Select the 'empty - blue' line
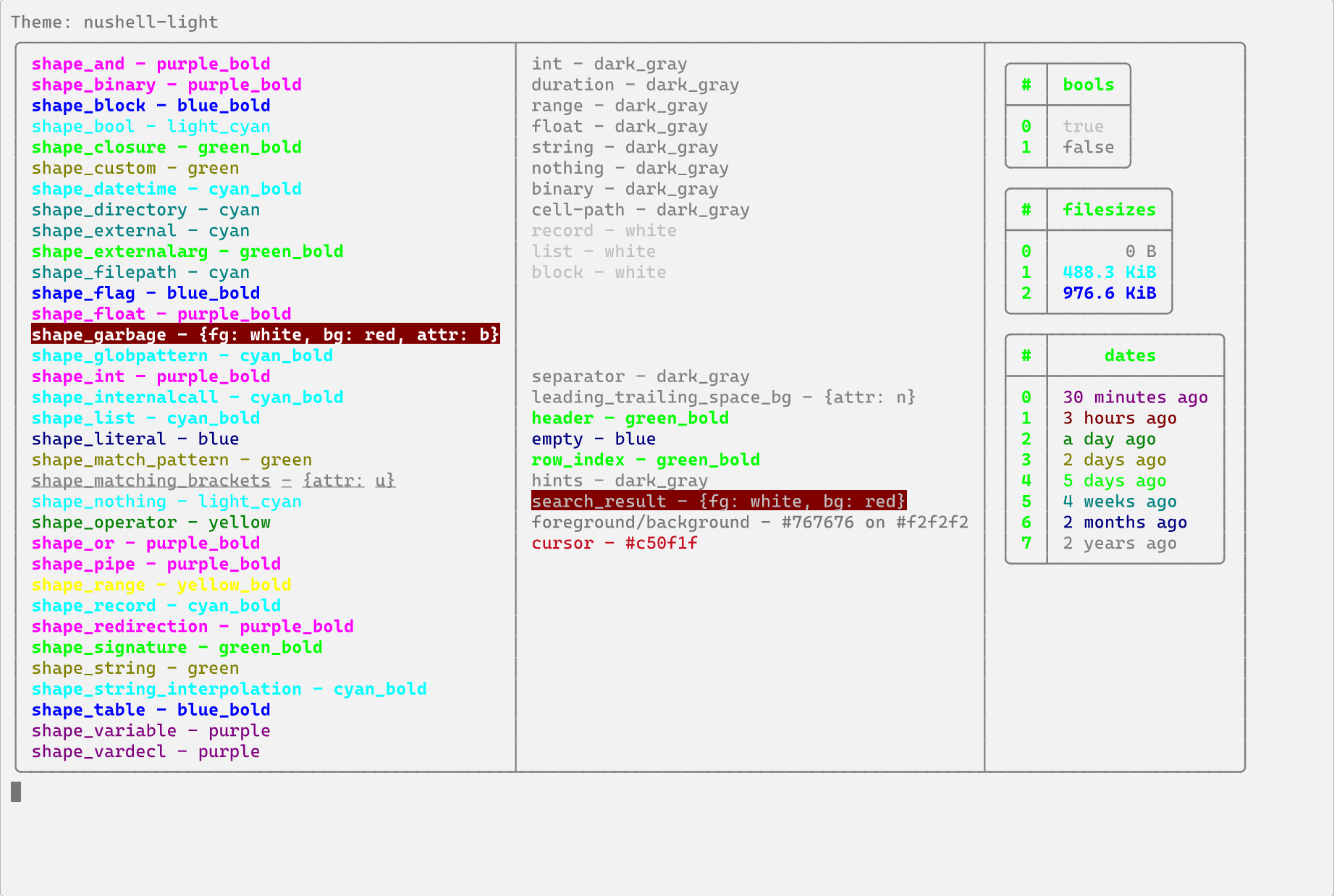The image size is (1334, 896). tap(594, 439)
